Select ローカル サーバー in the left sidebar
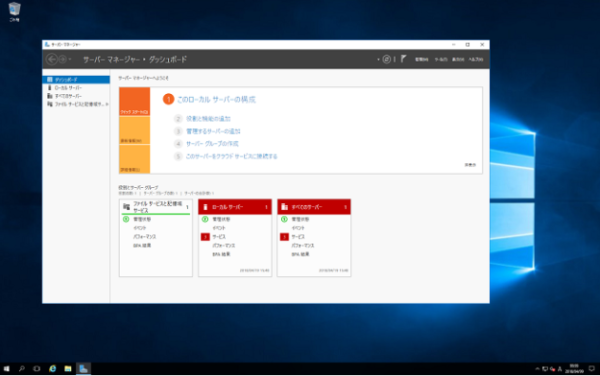 pyautogui.click(x=76, y=88)
